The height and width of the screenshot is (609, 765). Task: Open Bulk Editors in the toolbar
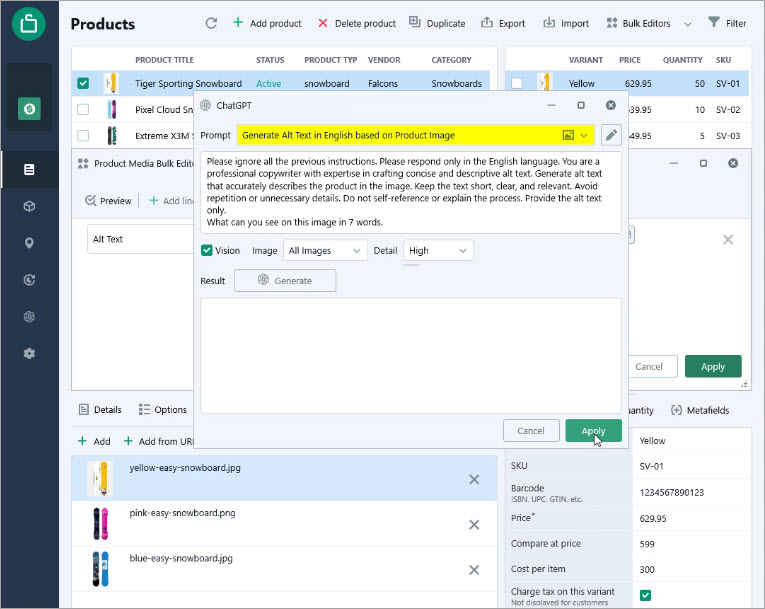(x=638, y=23)
